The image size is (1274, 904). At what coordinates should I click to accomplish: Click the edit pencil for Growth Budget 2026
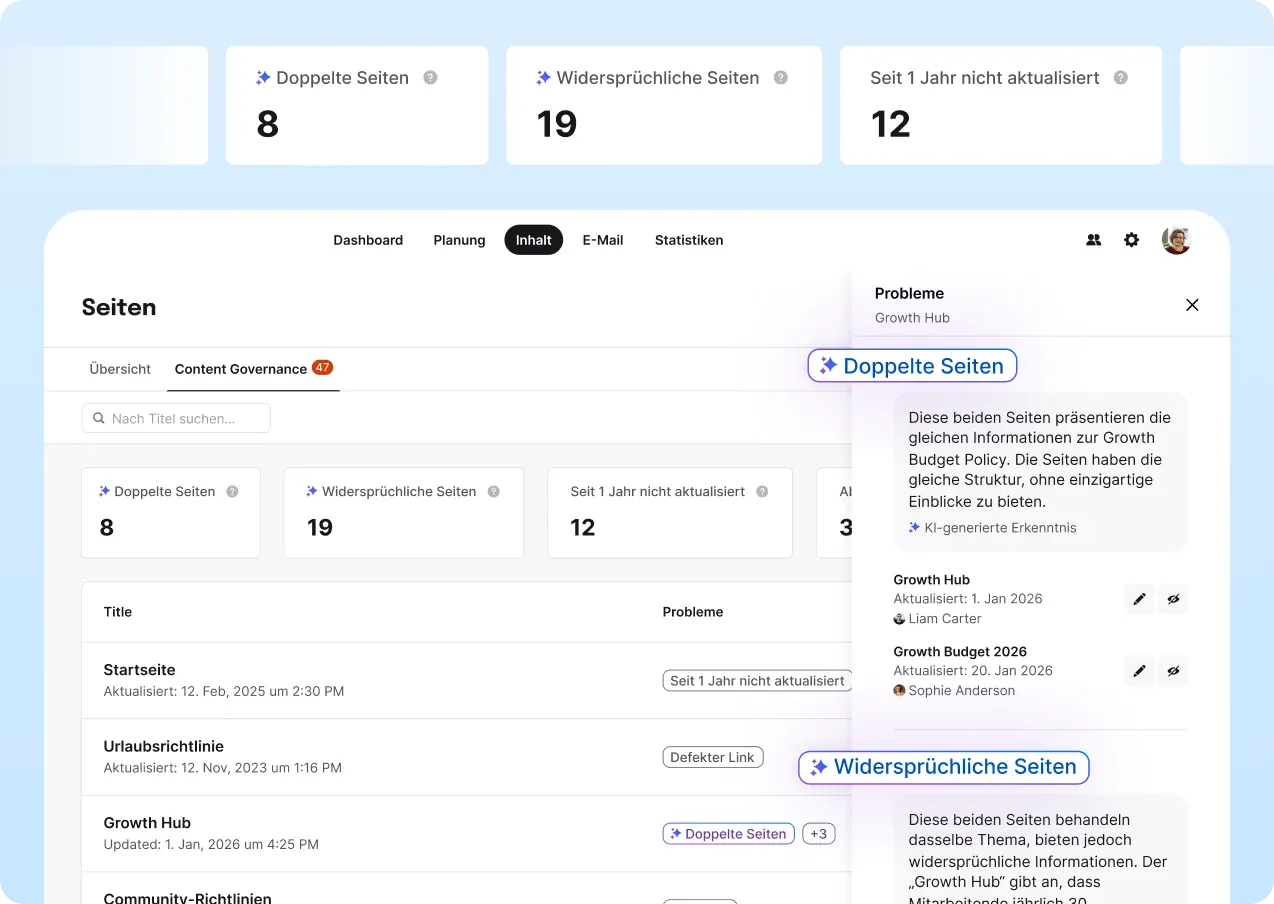(x=1139, y=671)
